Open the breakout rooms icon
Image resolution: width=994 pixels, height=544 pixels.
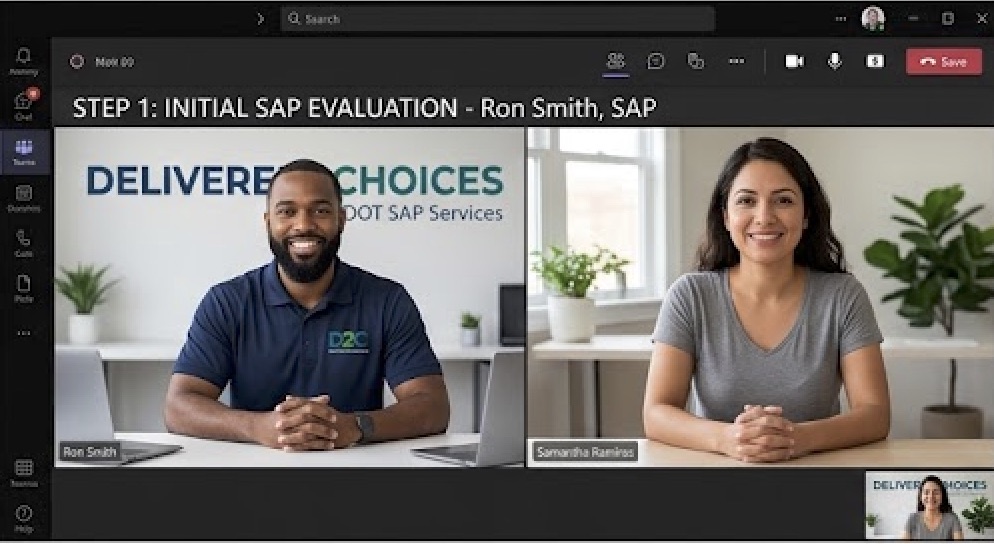695,62
